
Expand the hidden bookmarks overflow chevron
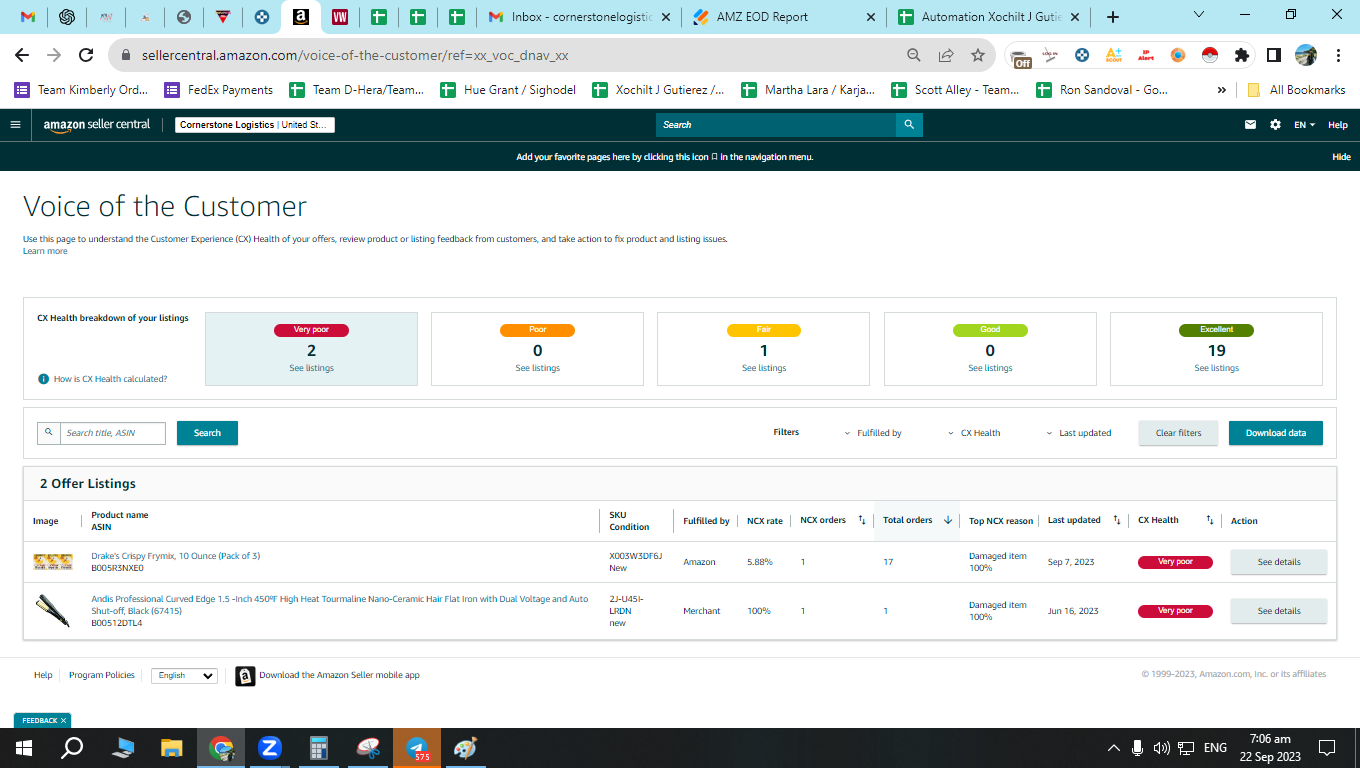coord(1221,90)
